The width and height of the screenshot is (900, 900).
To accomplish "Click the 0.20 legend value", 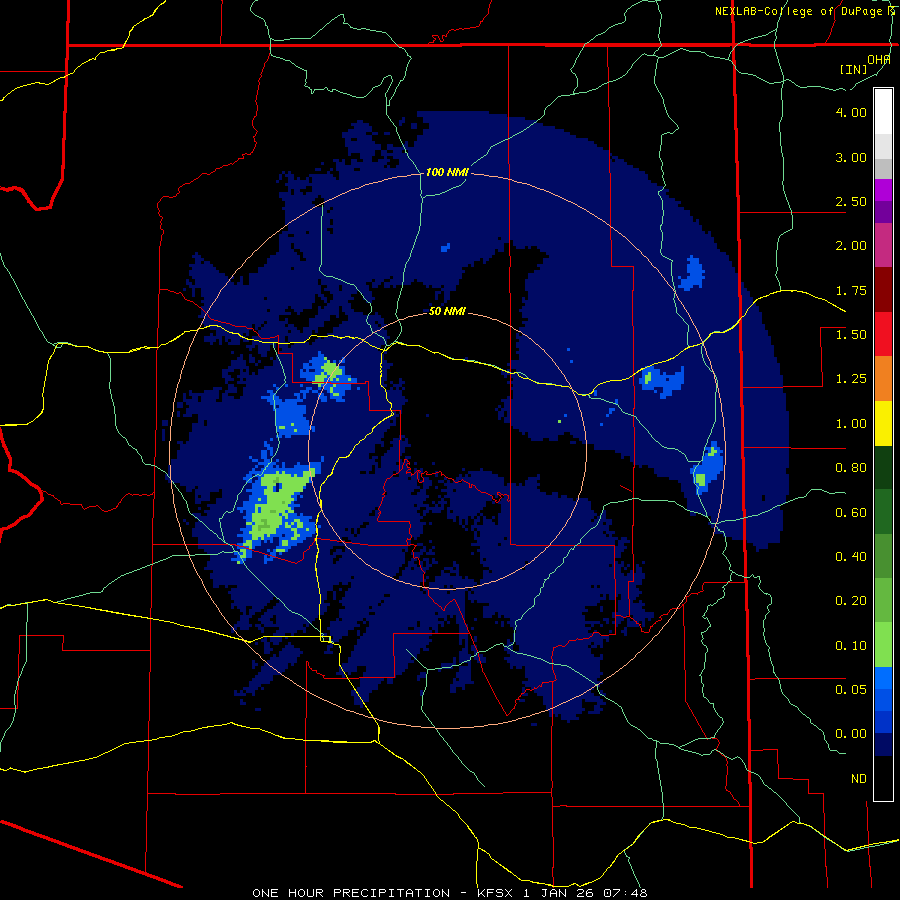I will click(x=851, y=601).
